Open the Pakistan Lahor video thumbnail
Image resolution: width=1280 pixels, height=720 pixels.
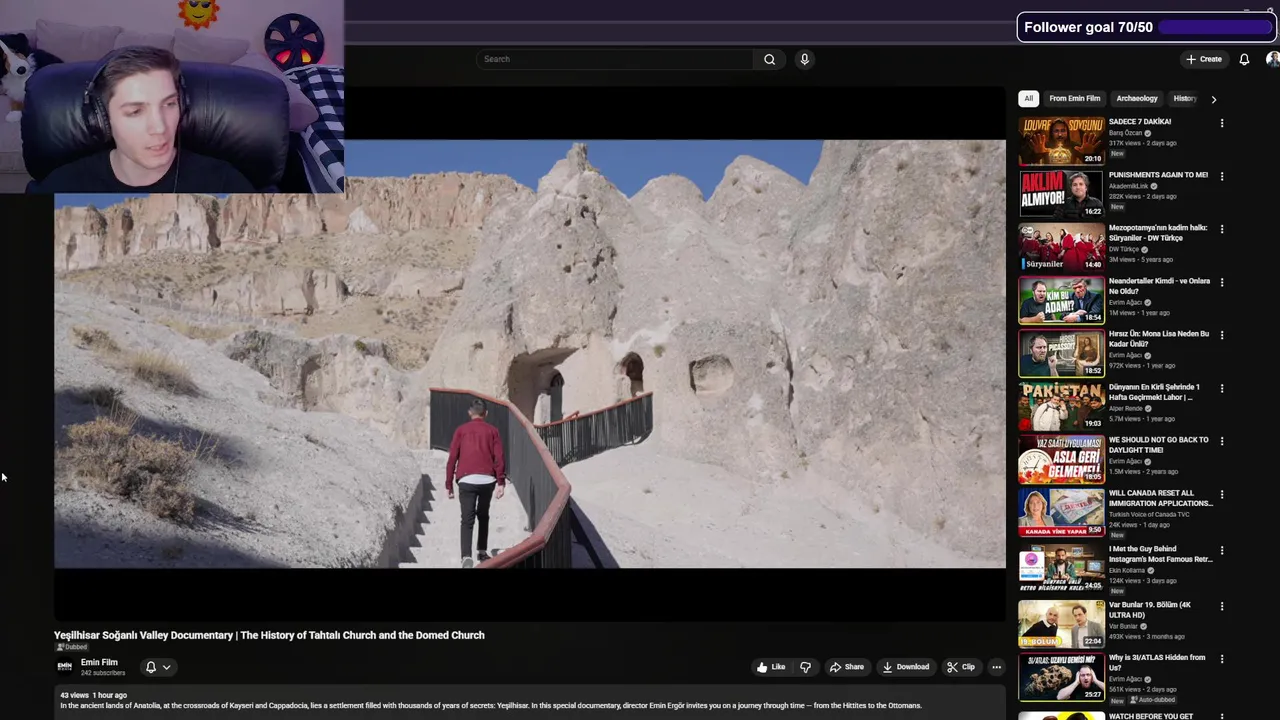coord(1061,405)
